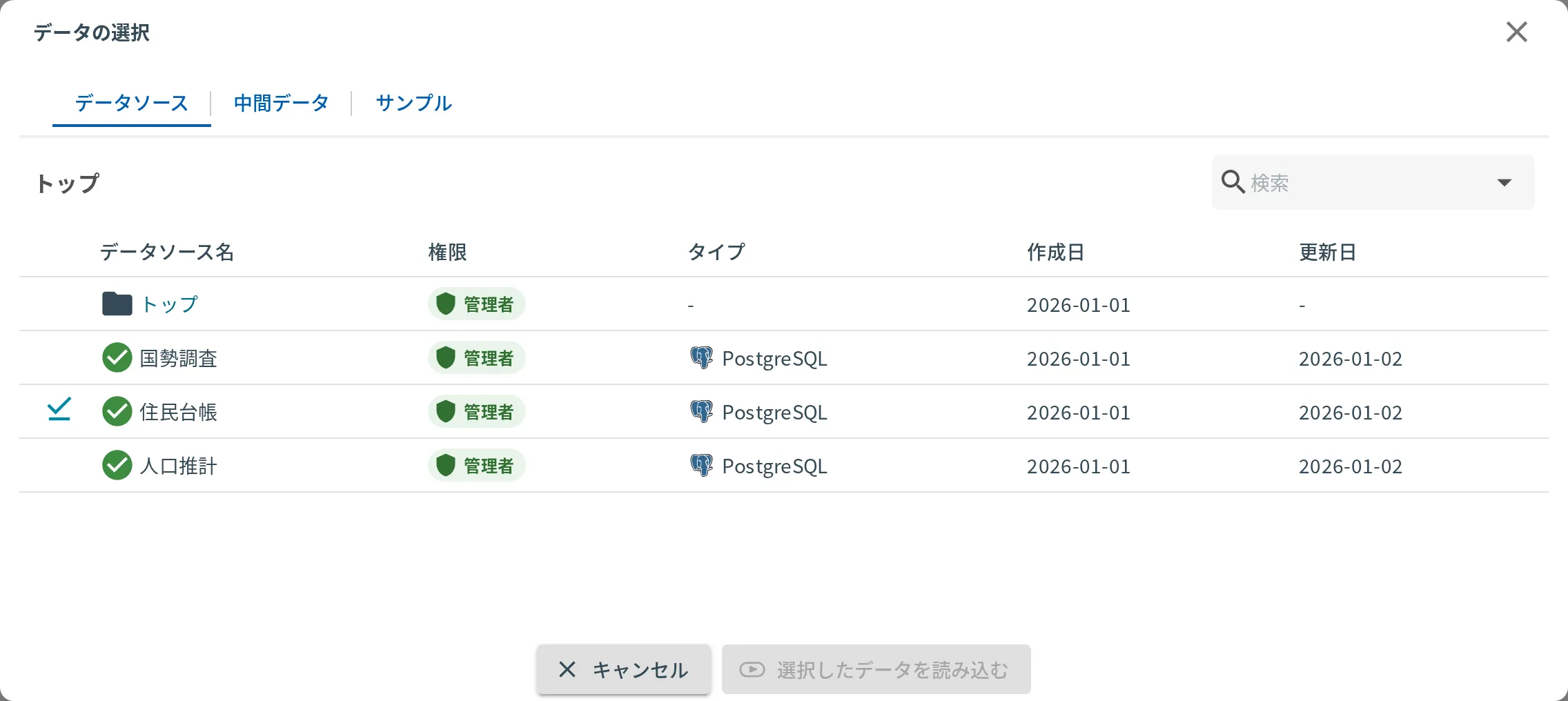This screenshot has width=1568, height=701.
Task: Click the green status check icon for 国勢調査
Action: (117, 357)
